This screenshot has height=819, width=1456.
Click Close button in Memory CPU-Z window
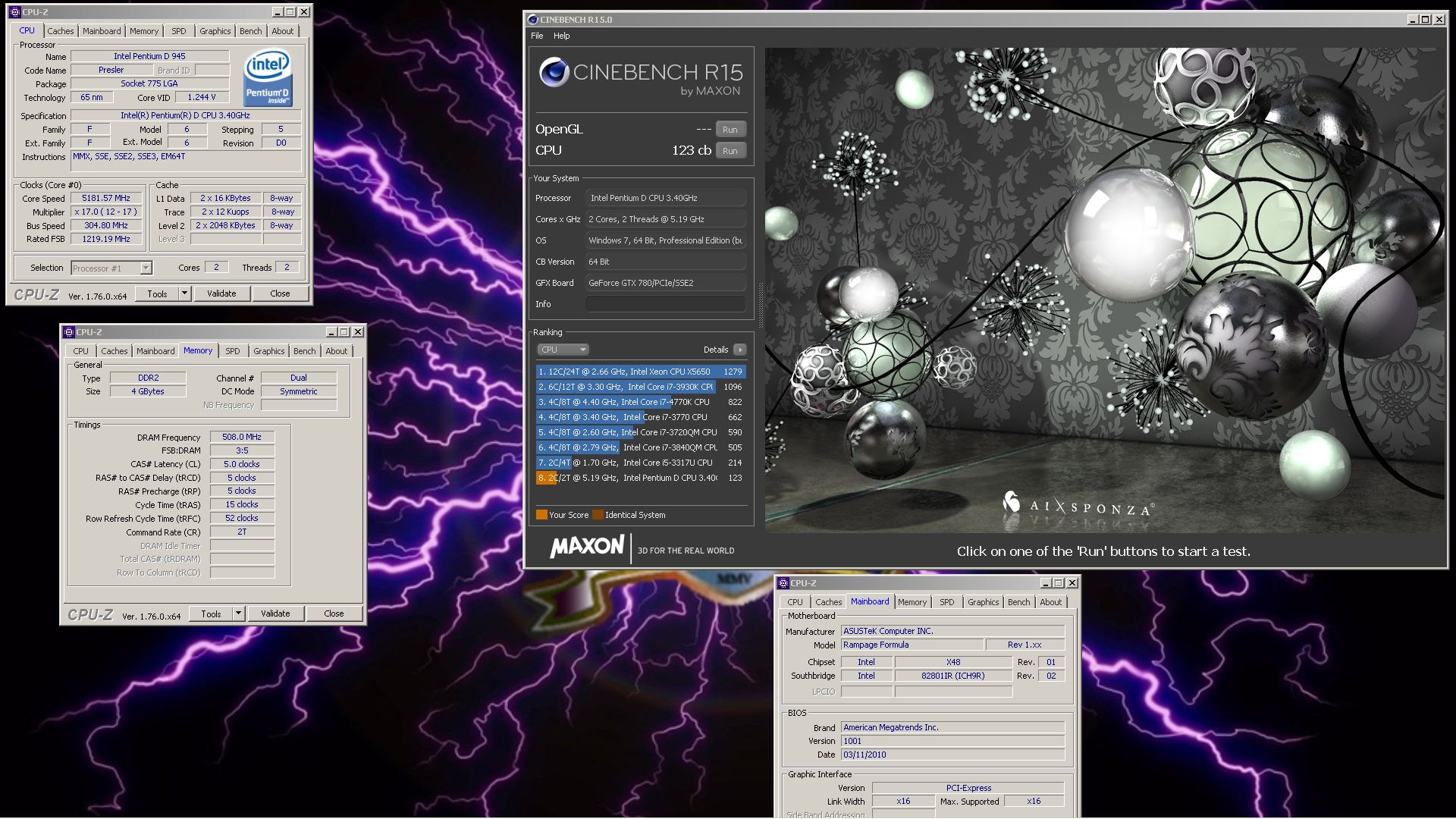click(x=334, y=613)
